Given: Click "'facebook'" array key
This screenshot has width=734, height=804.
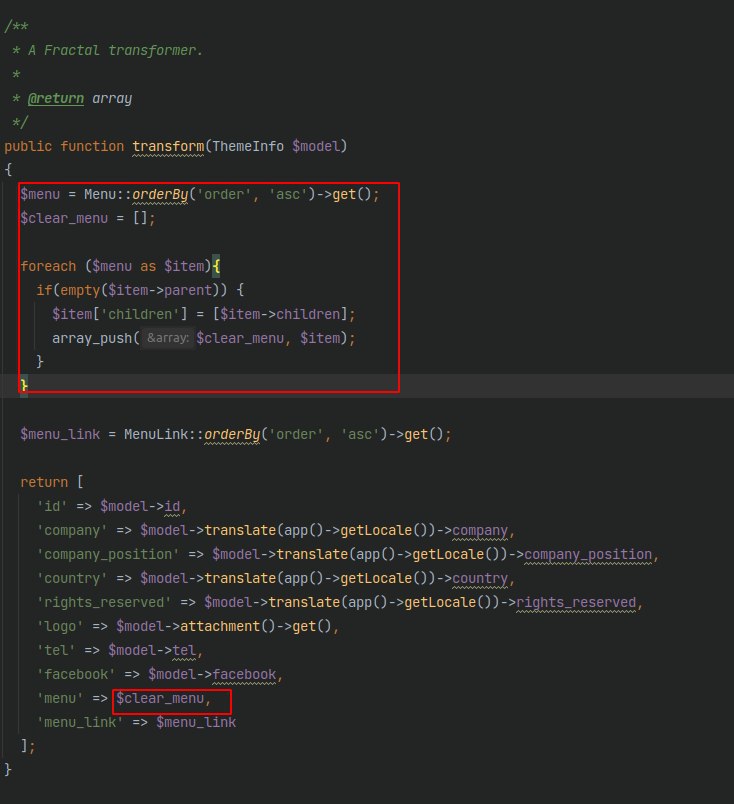Looking at the screenshot, I should point(76,675).
